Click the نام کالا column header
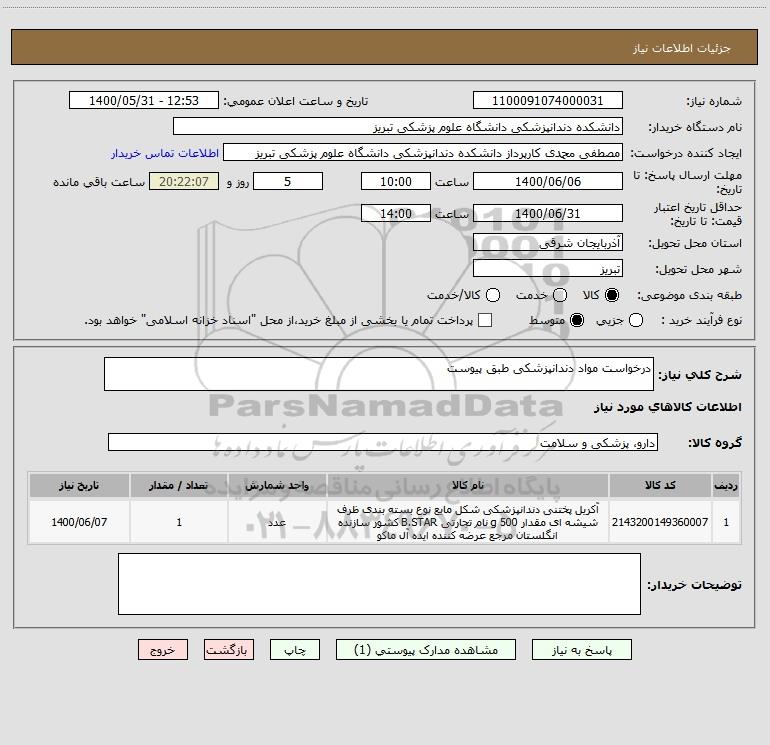The image size is (770, 745). 468,485
